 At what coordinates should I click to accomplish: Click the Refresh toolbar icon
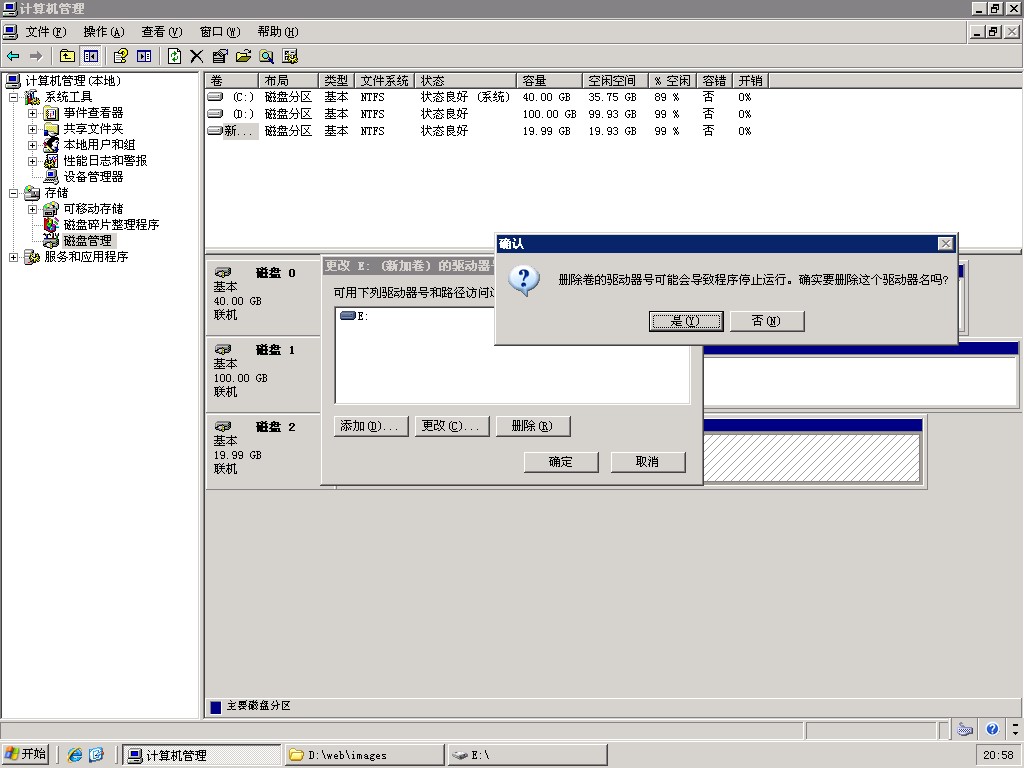pyautogui.click(x=175, y=56)
